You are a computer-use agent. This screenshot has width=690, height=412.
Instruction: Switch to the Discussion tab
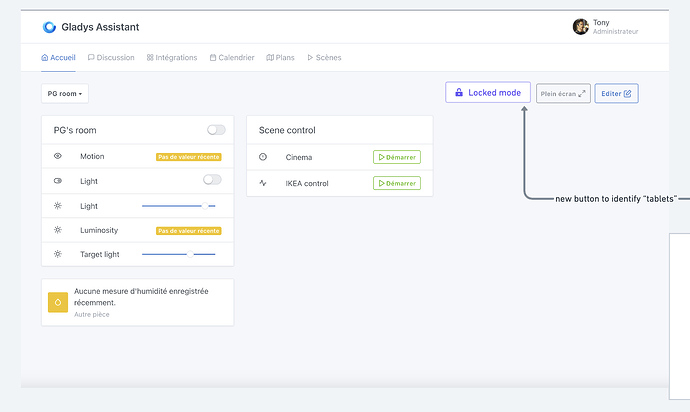coord(111,58)
